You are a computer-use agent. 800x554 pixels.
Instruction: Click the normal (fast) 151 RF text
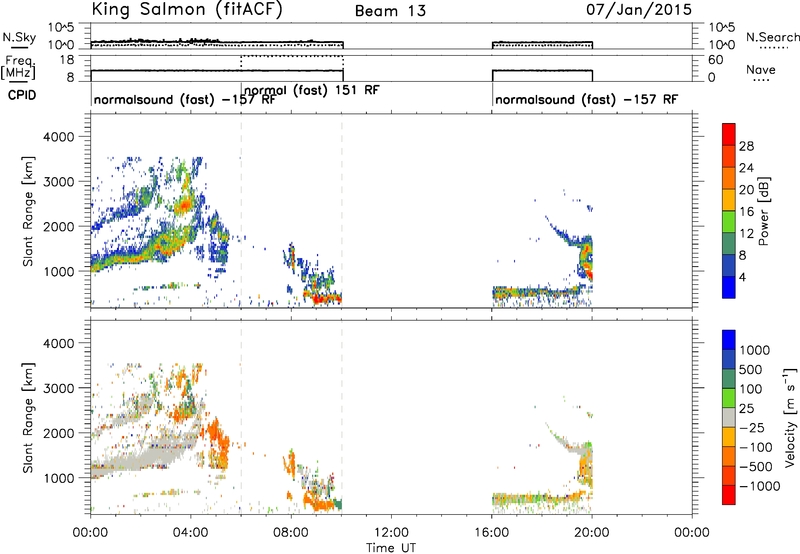[x=312, y=90]
